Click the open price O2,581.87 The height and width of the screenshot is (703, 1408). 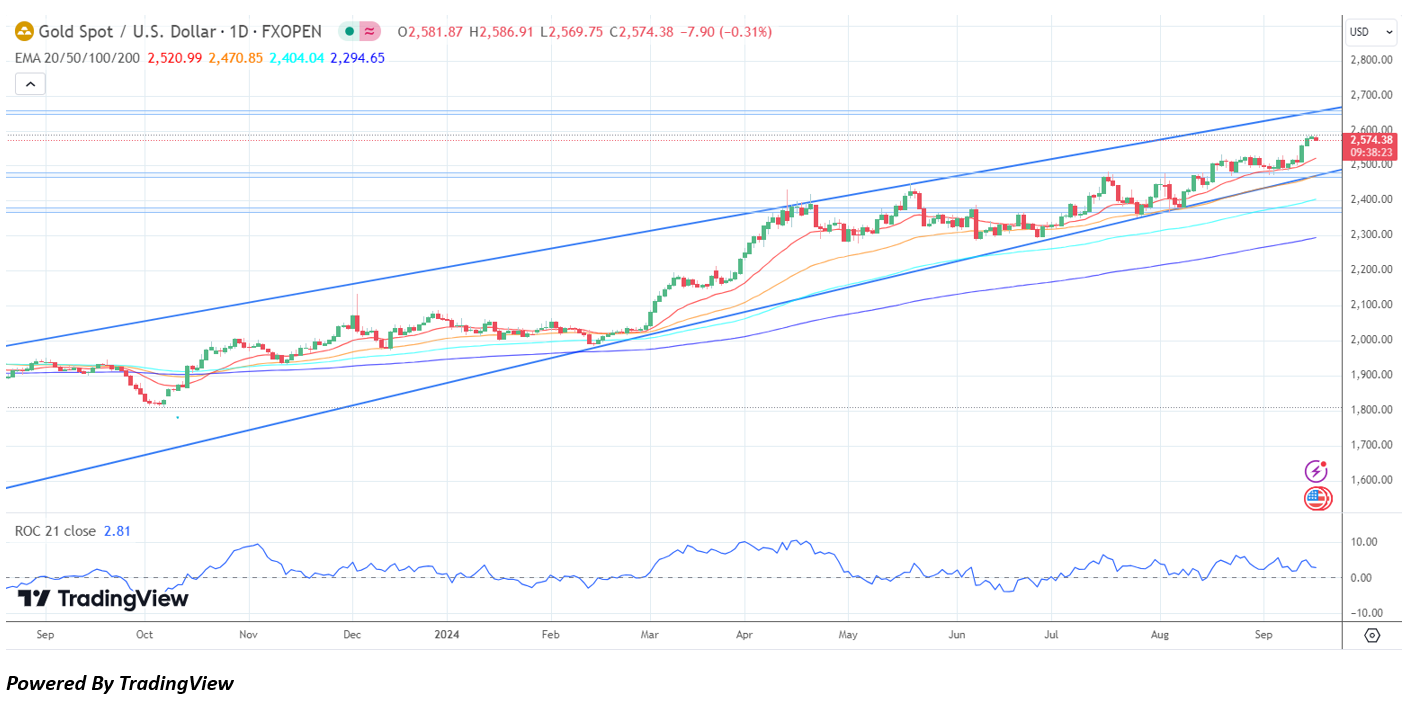[430, 32]
